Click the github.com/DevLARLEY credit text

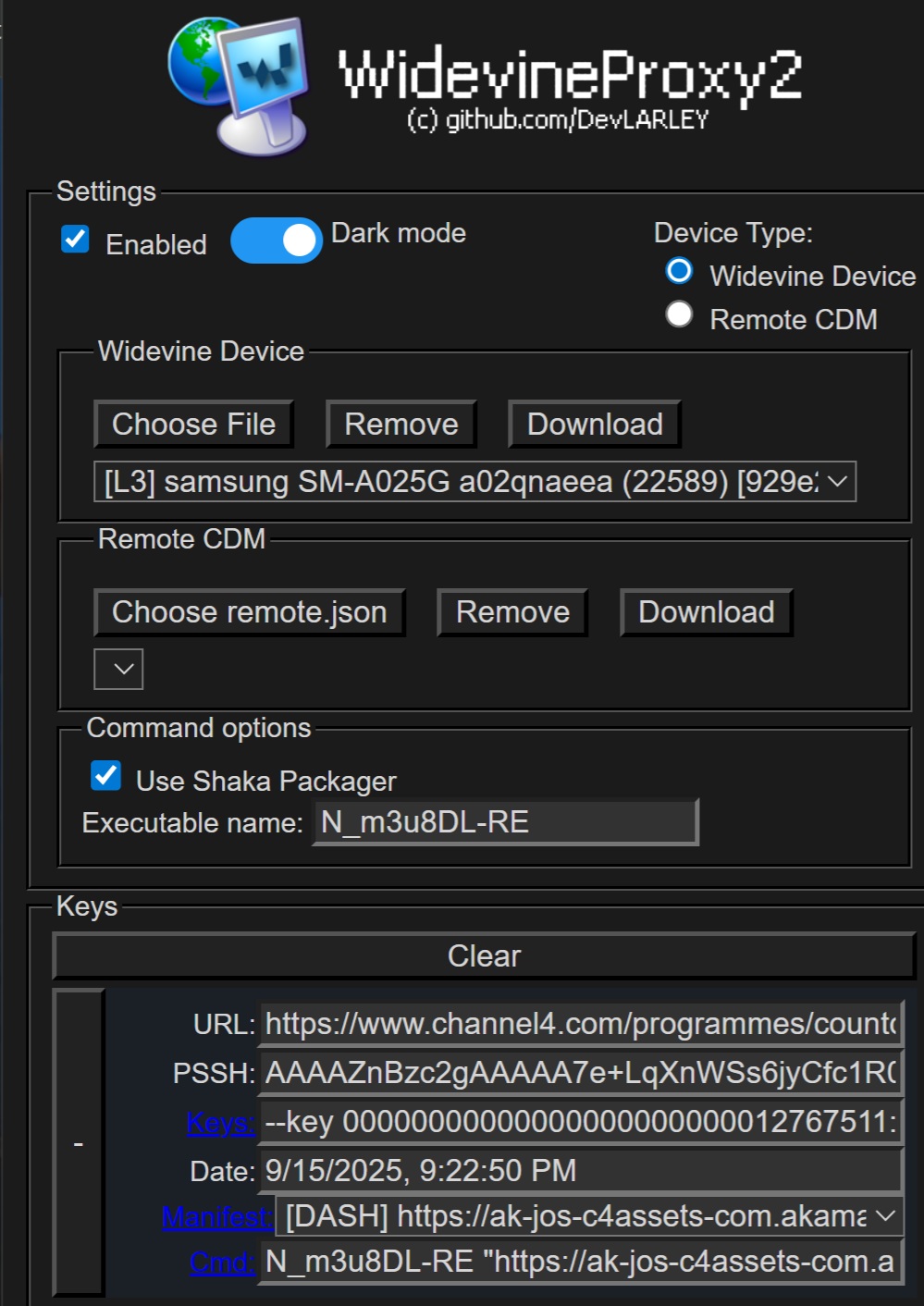[558, 120]
